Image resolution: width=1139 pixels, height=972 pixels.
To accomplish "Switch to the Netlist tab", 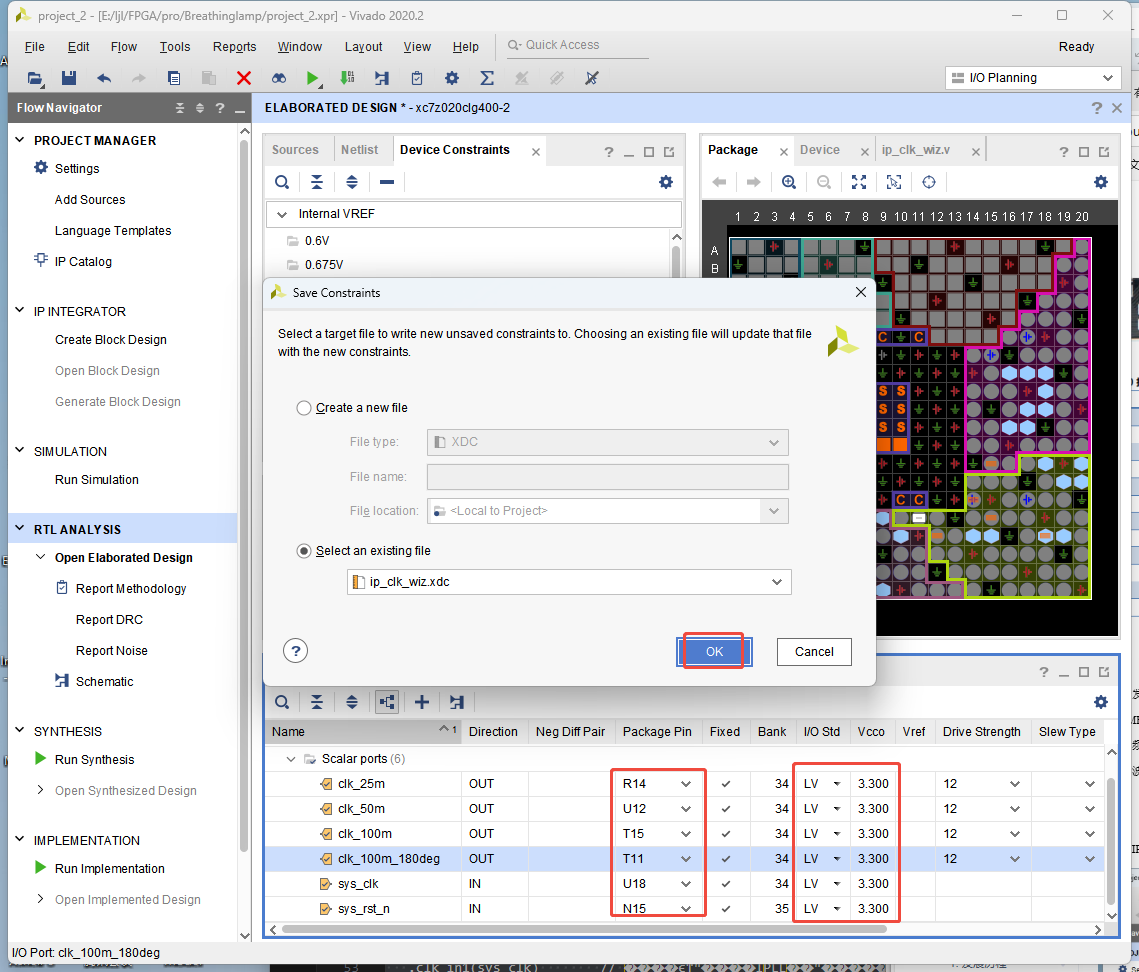I will [x=360, y=150].
